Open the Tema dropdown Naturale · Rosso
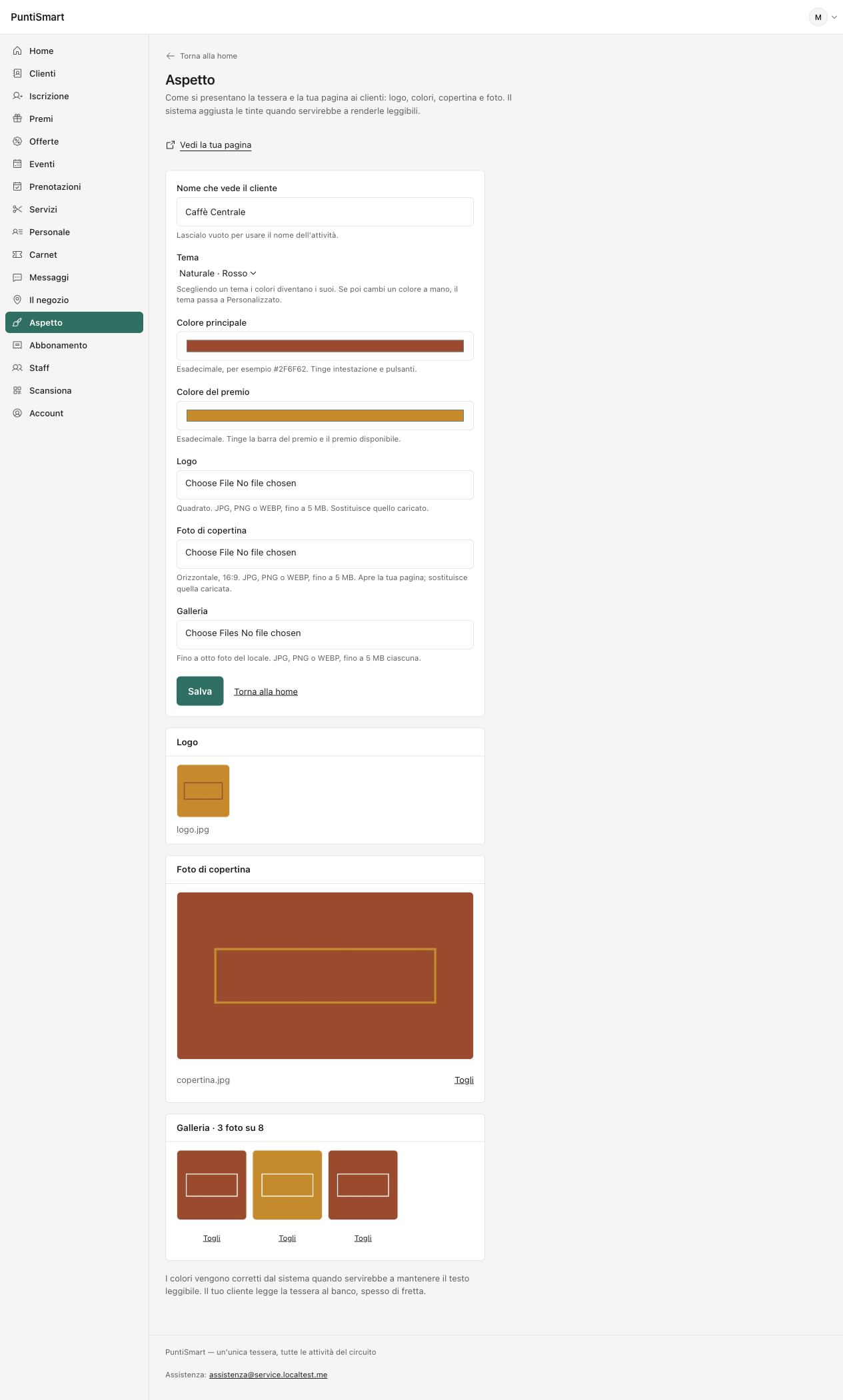The width and height of the screenshot is (843, 1400). click(218, 273)
